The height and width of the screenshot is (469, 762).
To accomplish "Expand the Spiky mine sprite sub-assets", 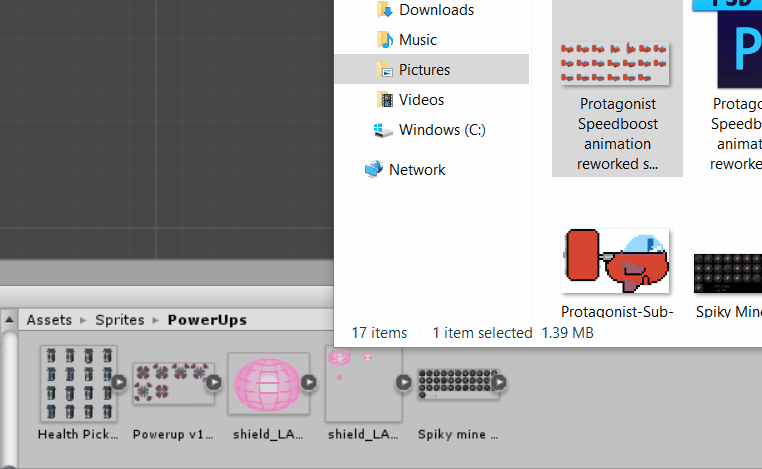I will [499, 382].
